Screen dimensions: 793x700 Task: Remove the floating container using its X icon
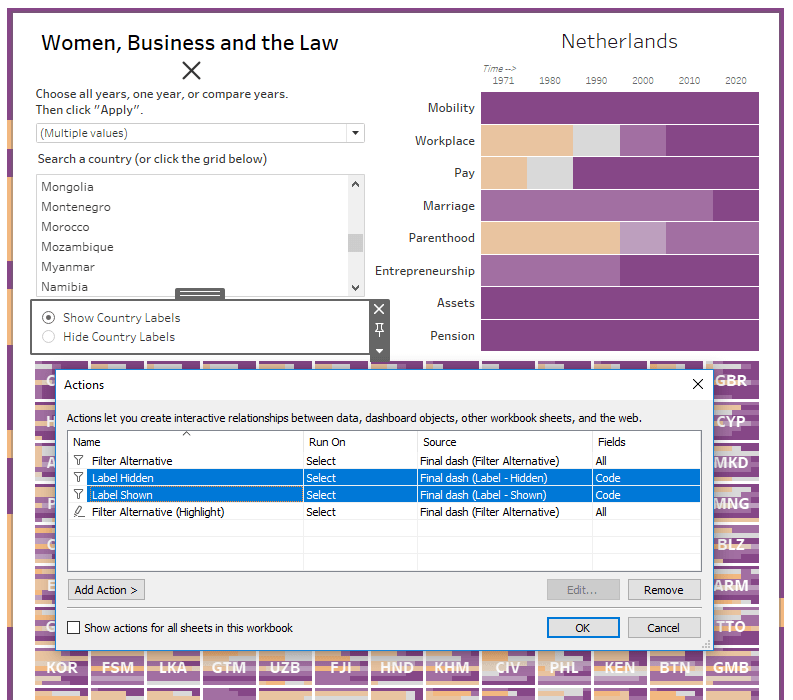pyautogui.click(x=379, y=310)
